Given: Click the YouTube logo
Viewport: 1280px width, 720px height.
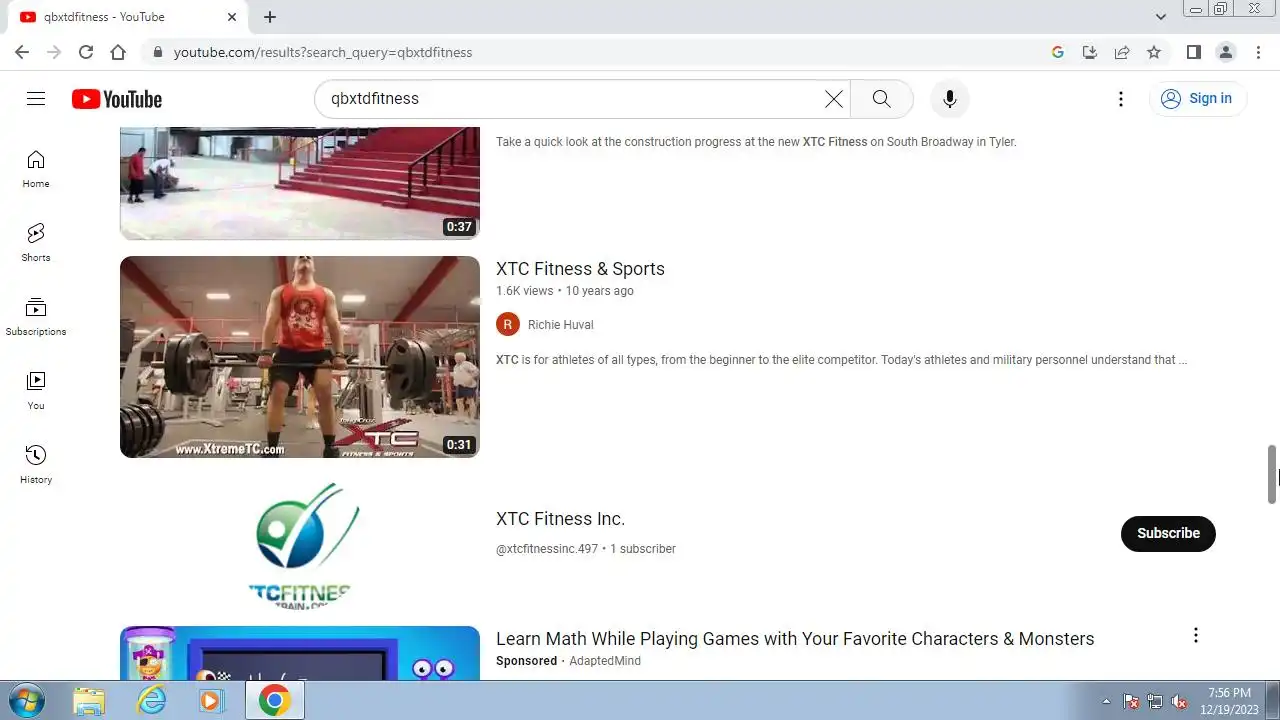Looking at the screenshot, I should tap(117, 99).
